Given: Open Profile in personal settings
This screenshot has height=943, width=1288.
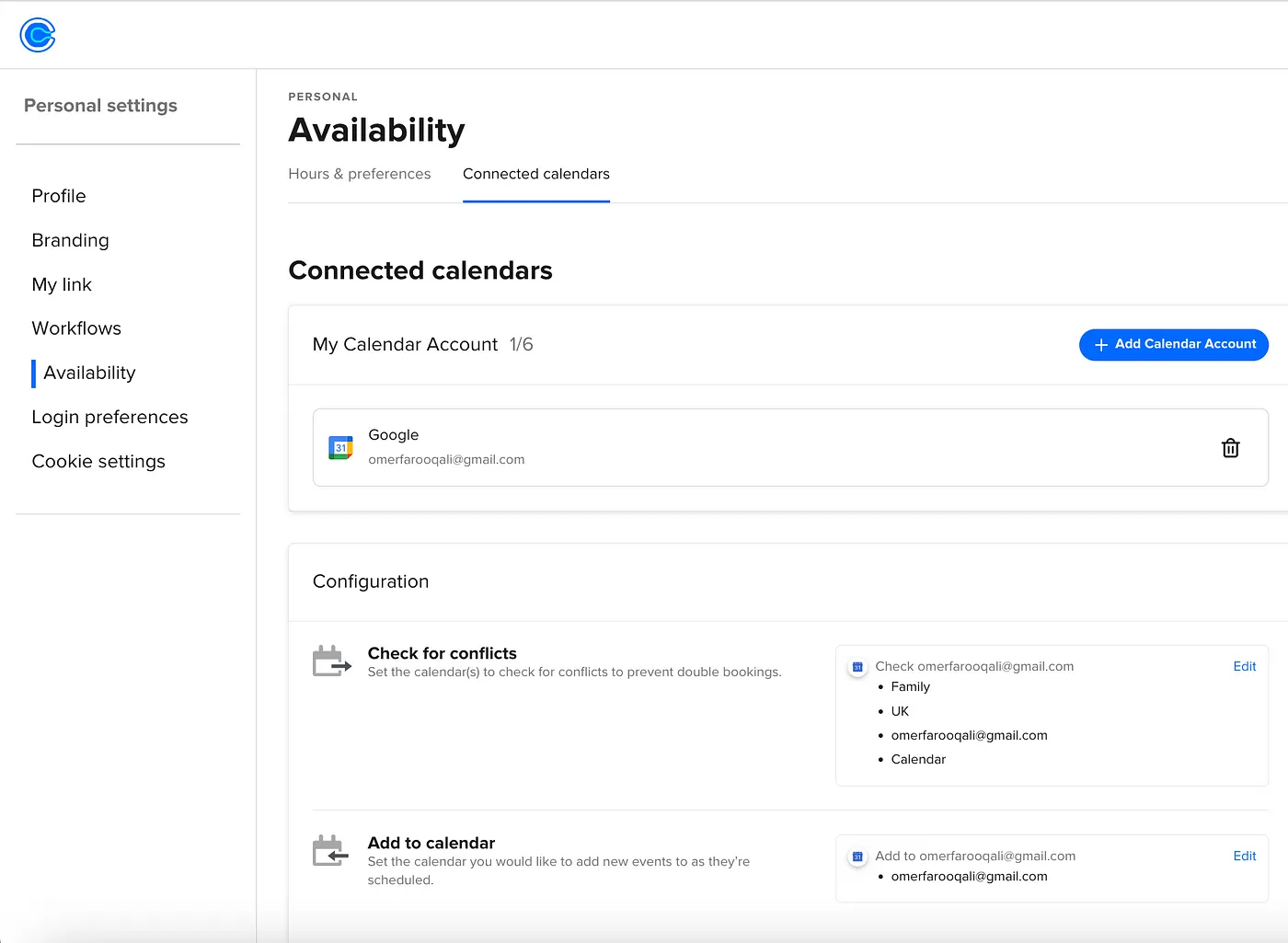Looking at the screenshot, I should (x=59, y=196).
